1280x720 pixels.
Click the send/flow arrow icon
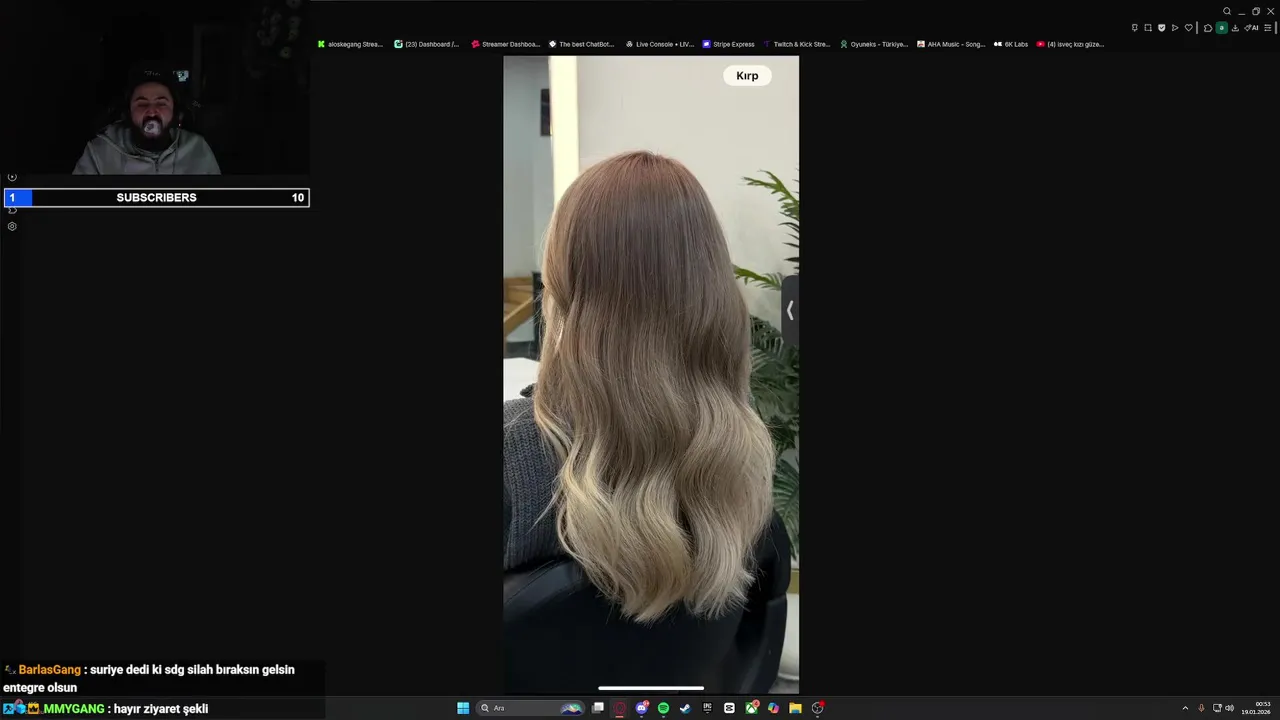tap(1175, 28)
